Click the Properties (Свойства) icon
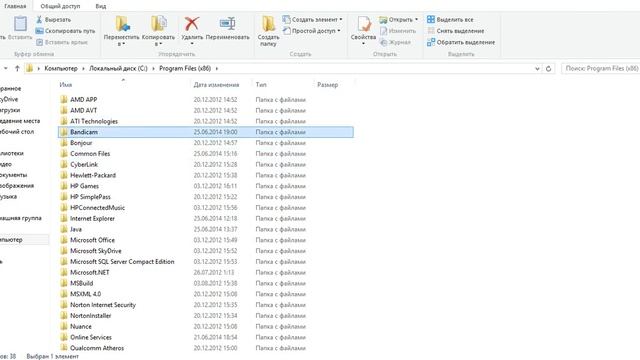This screenshot has height=360, width=640. [363, 24]
